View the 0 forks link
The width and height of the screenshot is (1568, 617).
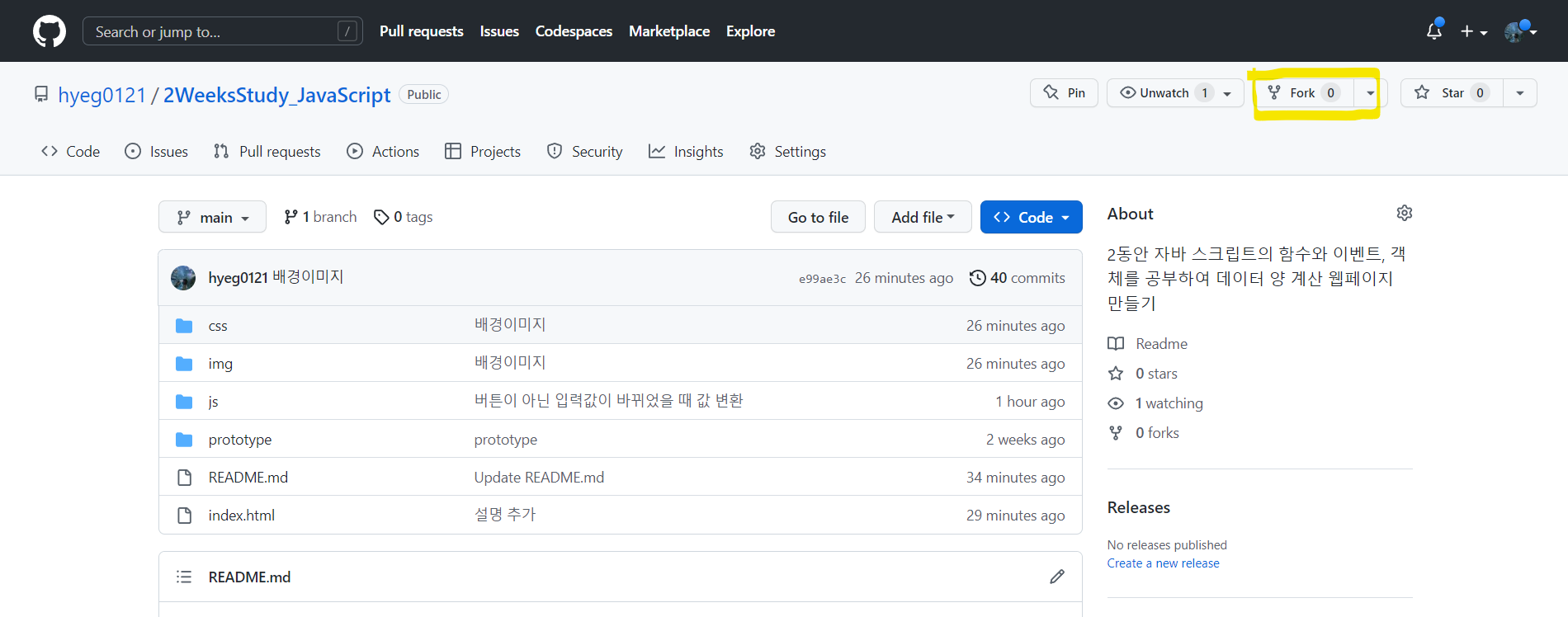1144,433
